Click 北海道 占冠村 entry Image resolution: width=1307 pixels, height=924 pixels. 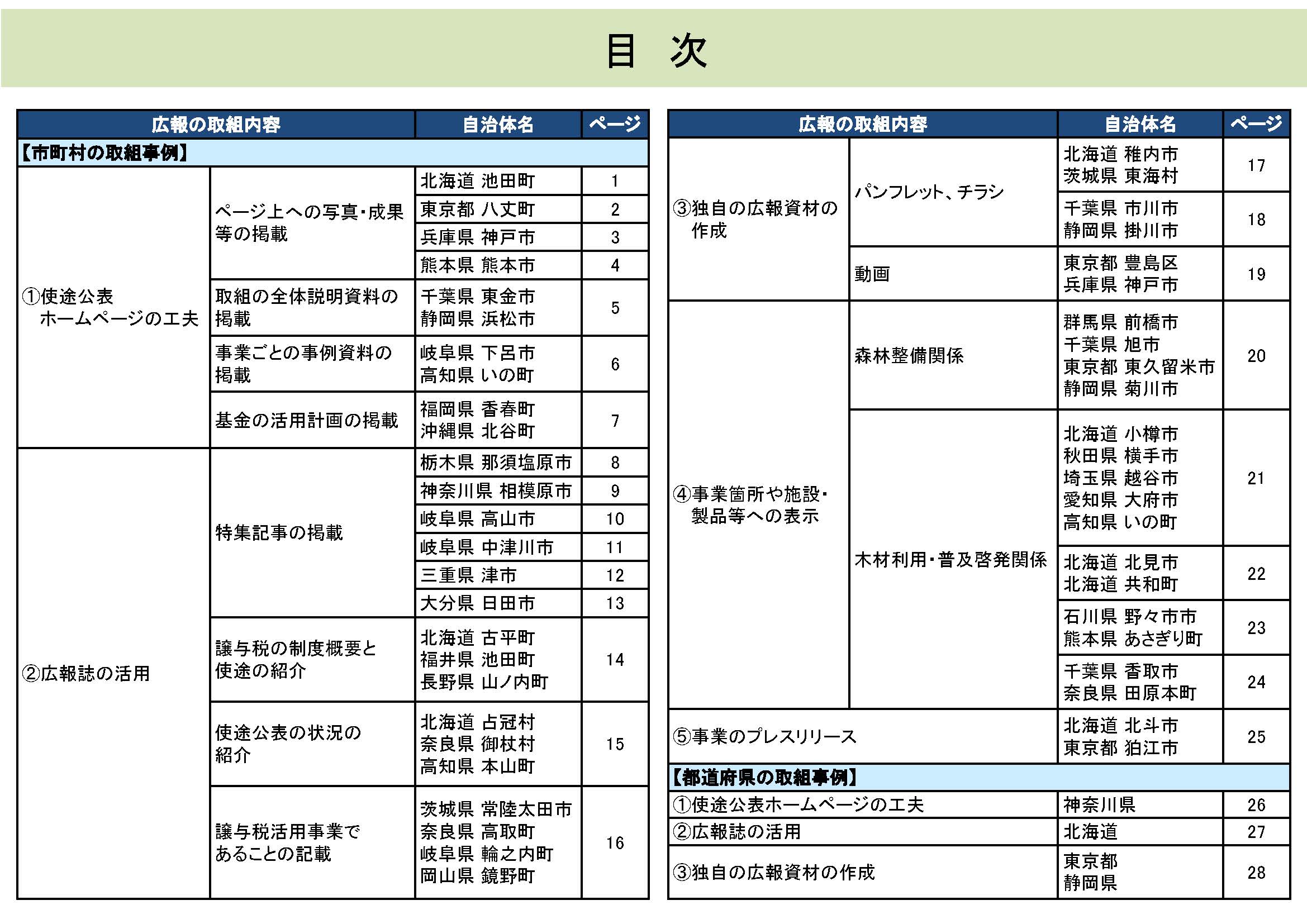pyautogui.click(x=477, y=722)
